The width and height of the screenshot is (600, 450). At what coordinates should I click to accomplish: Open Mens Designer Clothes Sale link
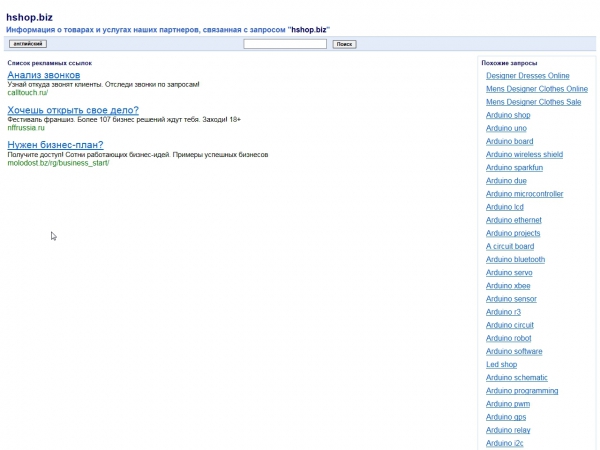click(533, 102)
